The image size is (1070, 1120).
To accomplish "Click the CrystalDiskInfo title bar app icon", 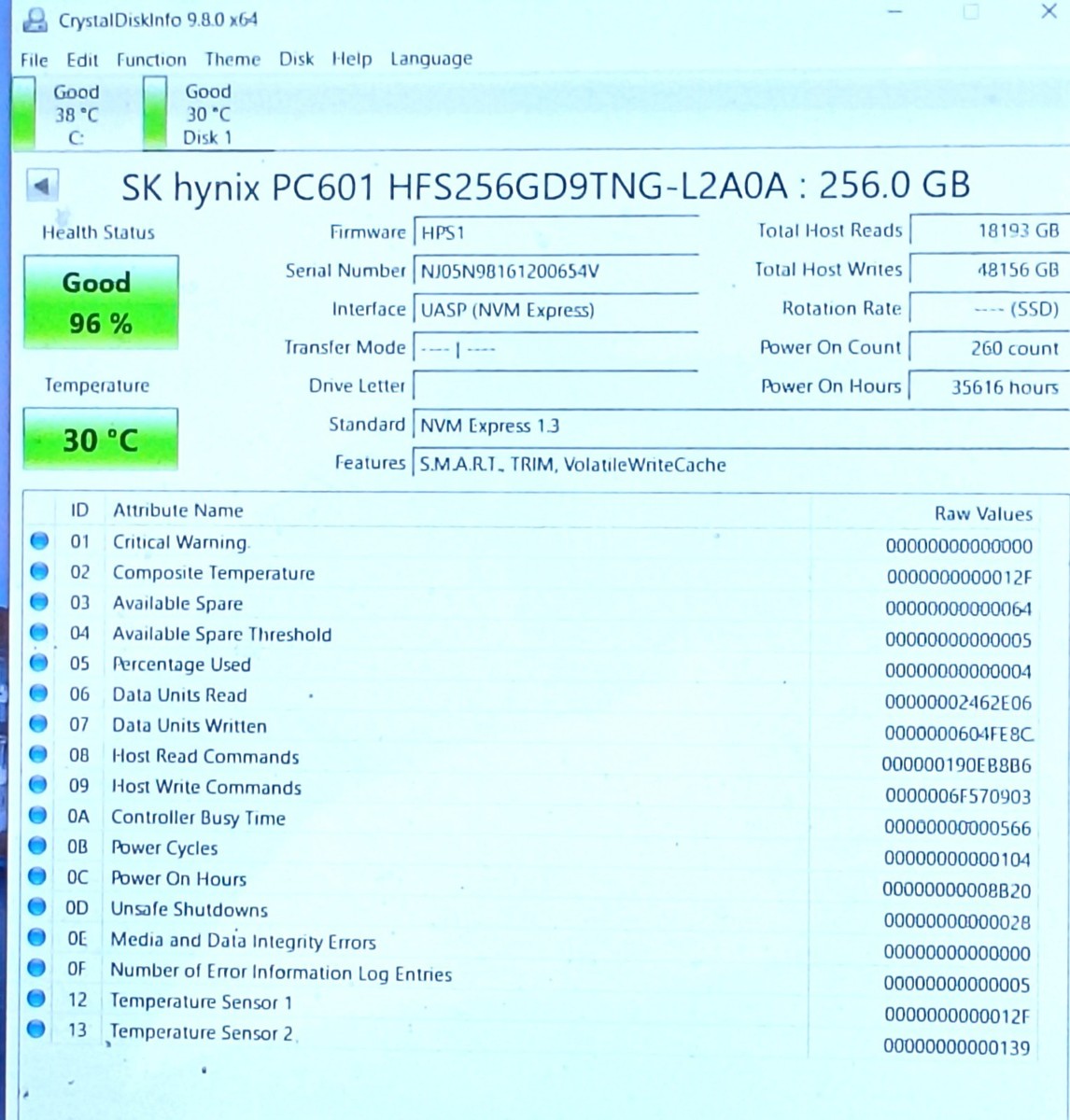I will click(x=35, y=19).
